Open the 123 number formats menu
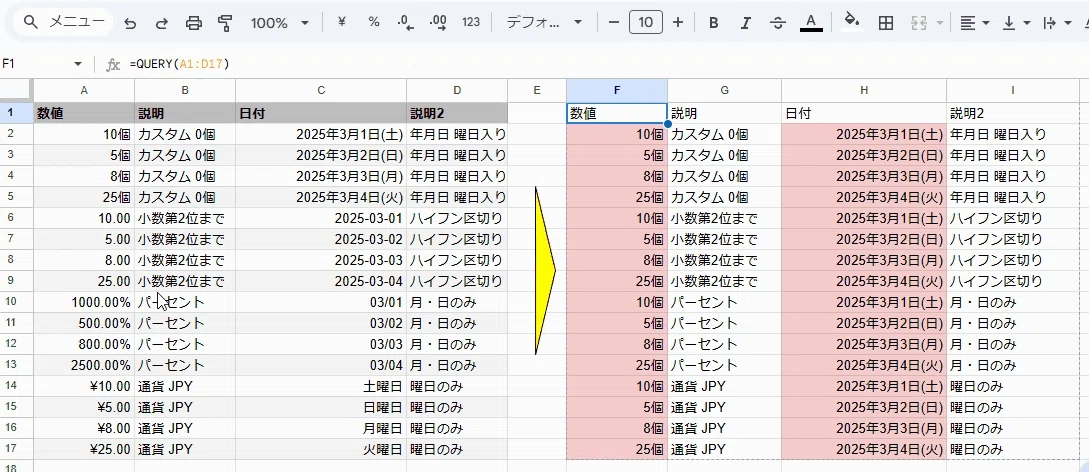 point(471,22)
